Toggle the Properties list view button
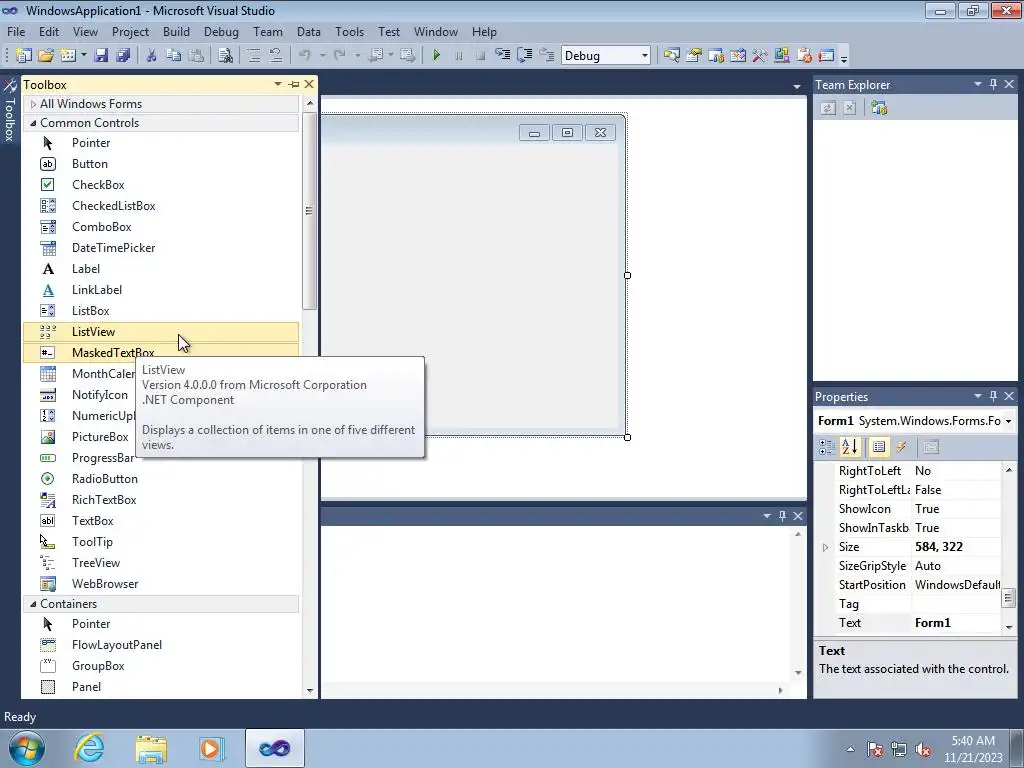This screenshot has height=768, width=1024. tap(879, 447)
